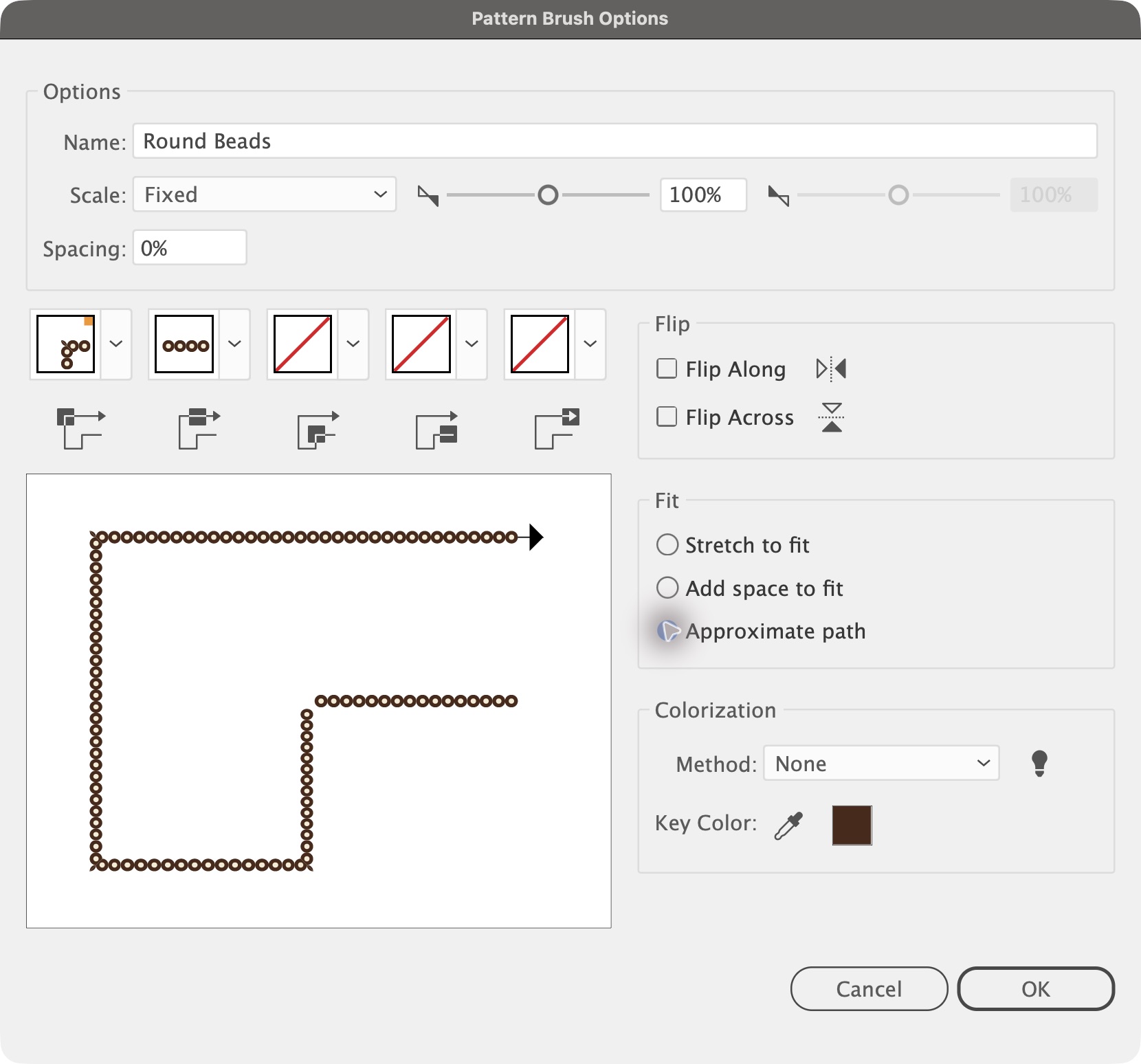Select the Add space to fit option

(x=667, y=588)
